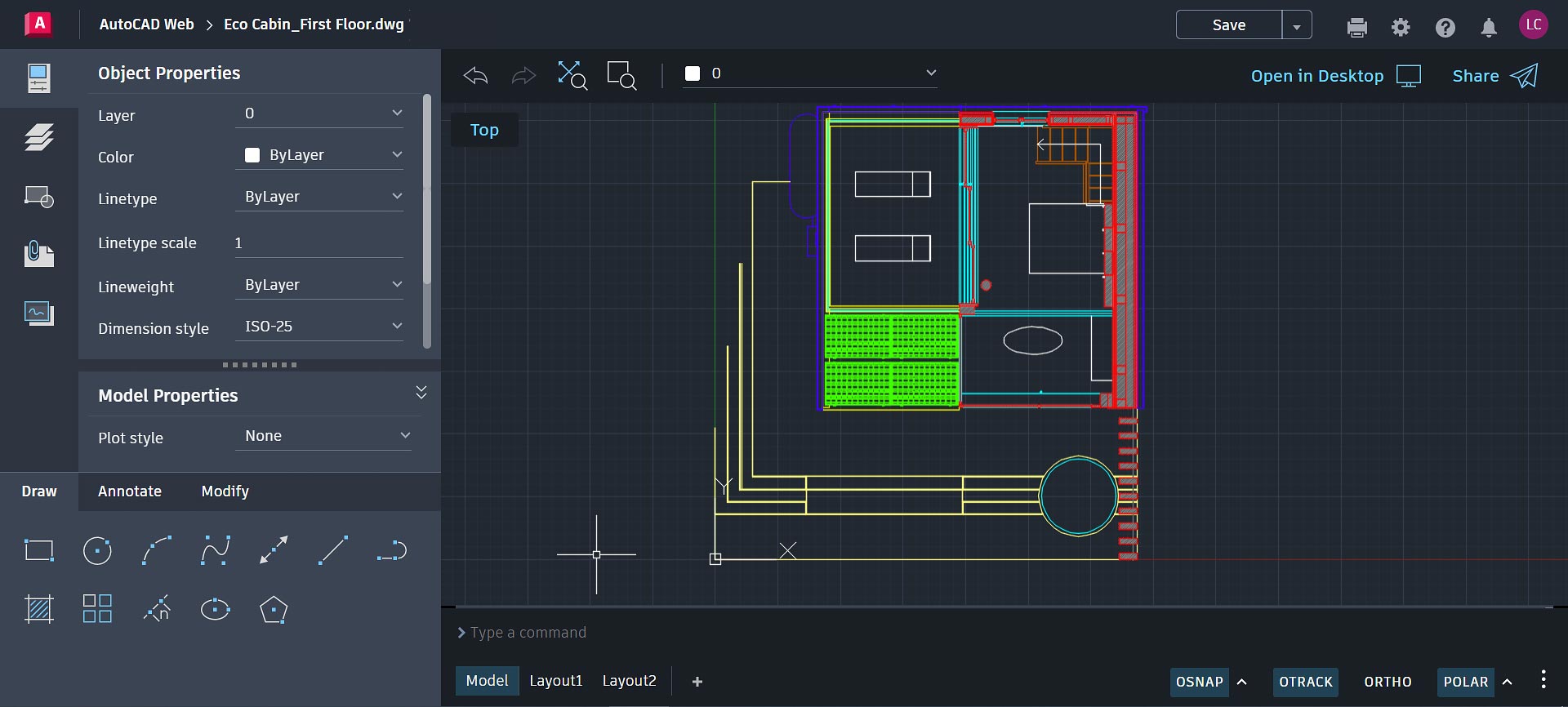Open the Layout1 tab
This screenshot has width=1568, height=707.
pos(555,681)
